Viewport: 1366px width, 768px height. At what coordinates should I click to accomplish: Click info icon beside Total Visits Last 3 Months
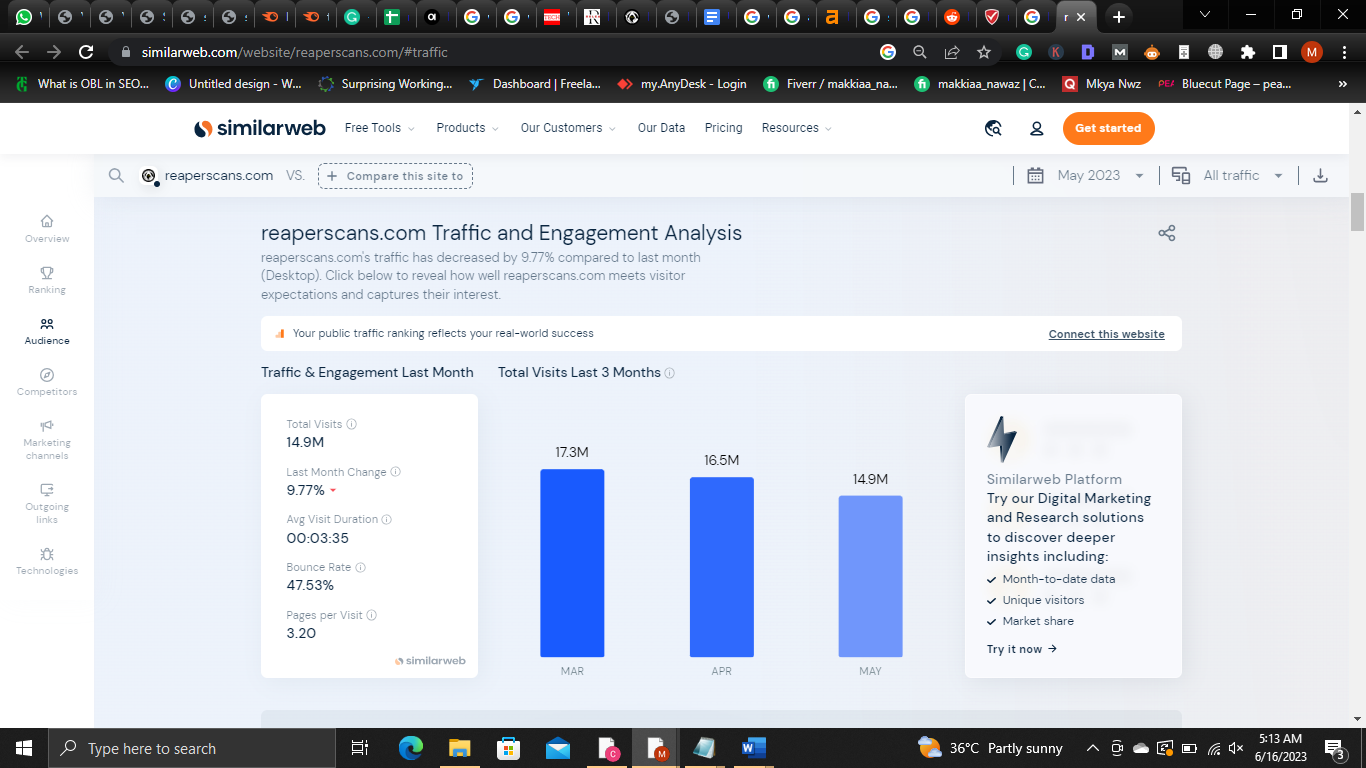click(x=670, y=373)
